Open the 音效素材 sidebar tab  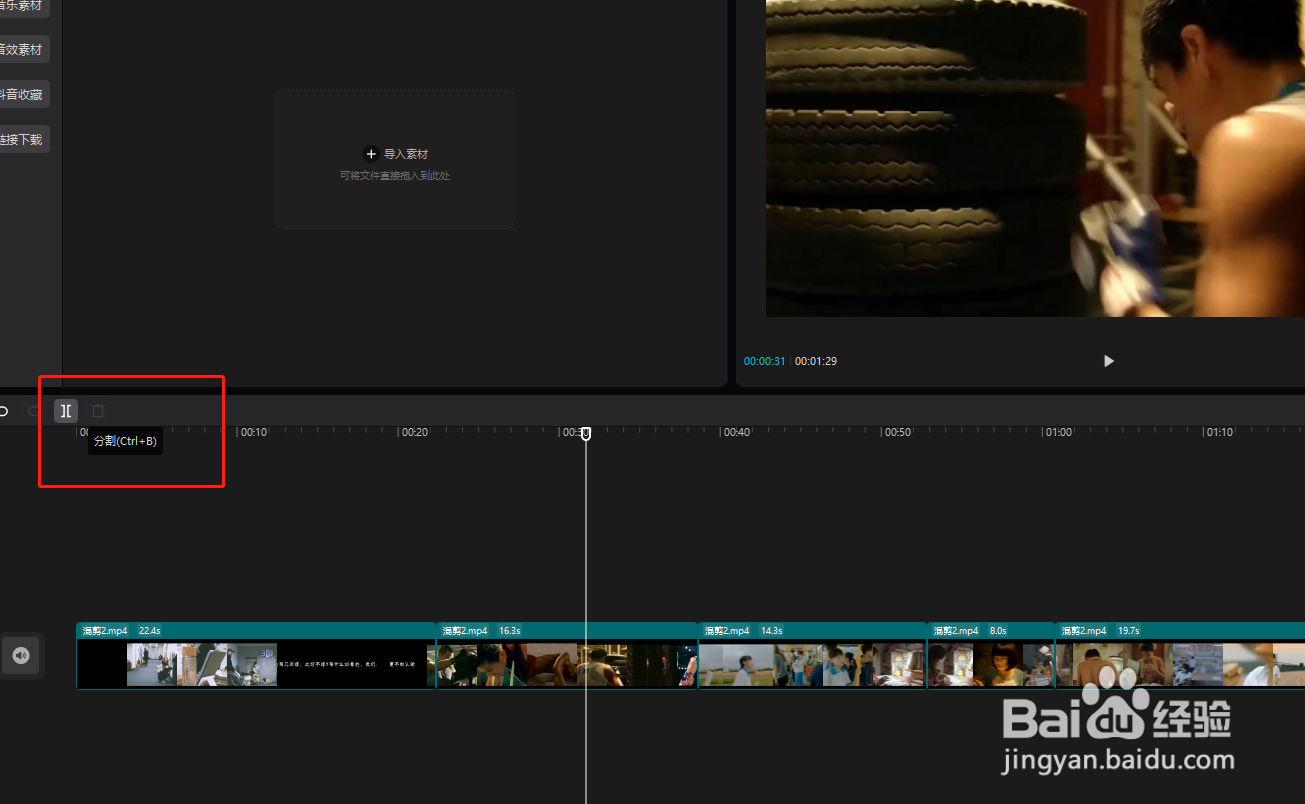click(22, 50)
